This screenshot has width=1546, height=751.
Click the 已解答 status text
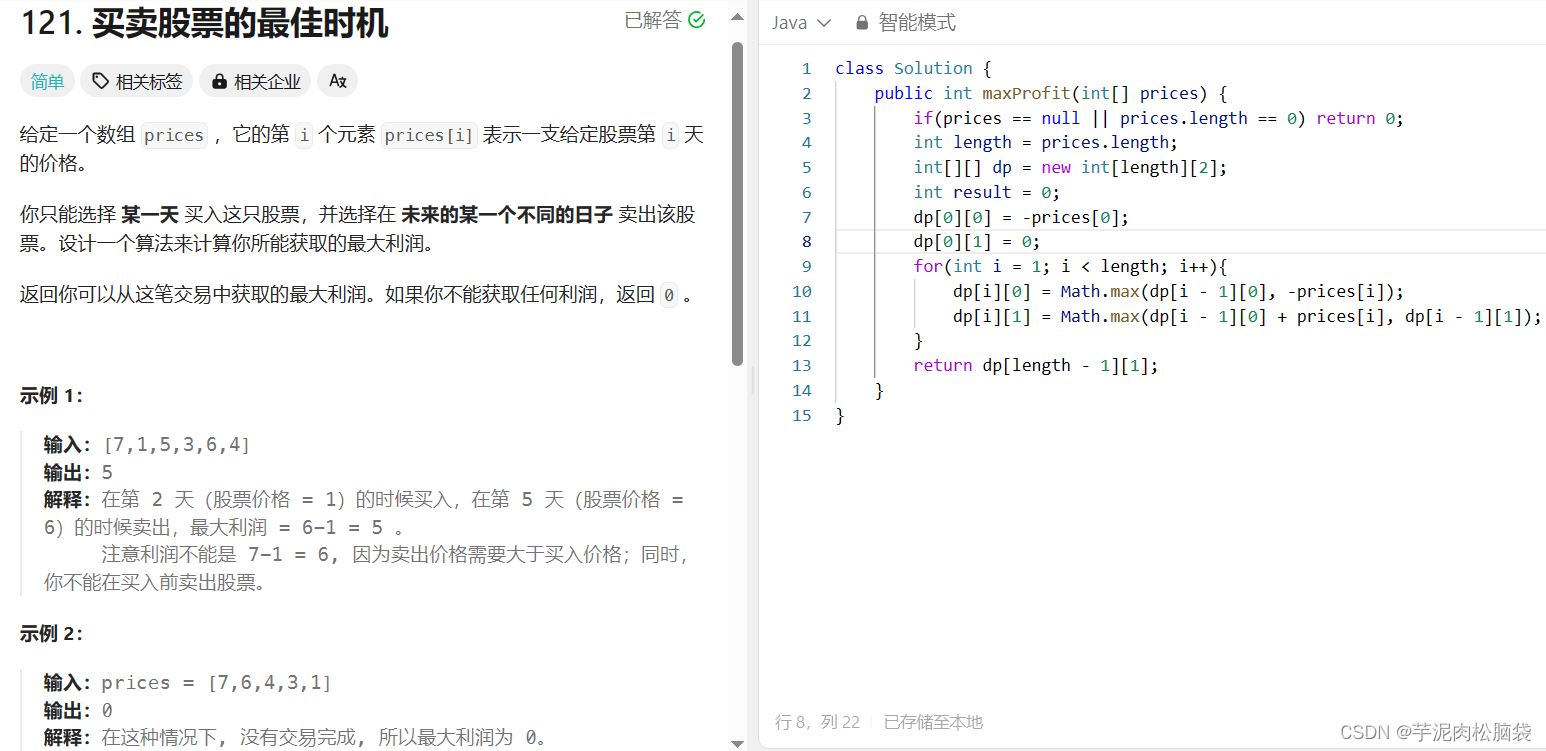point(653,20)
